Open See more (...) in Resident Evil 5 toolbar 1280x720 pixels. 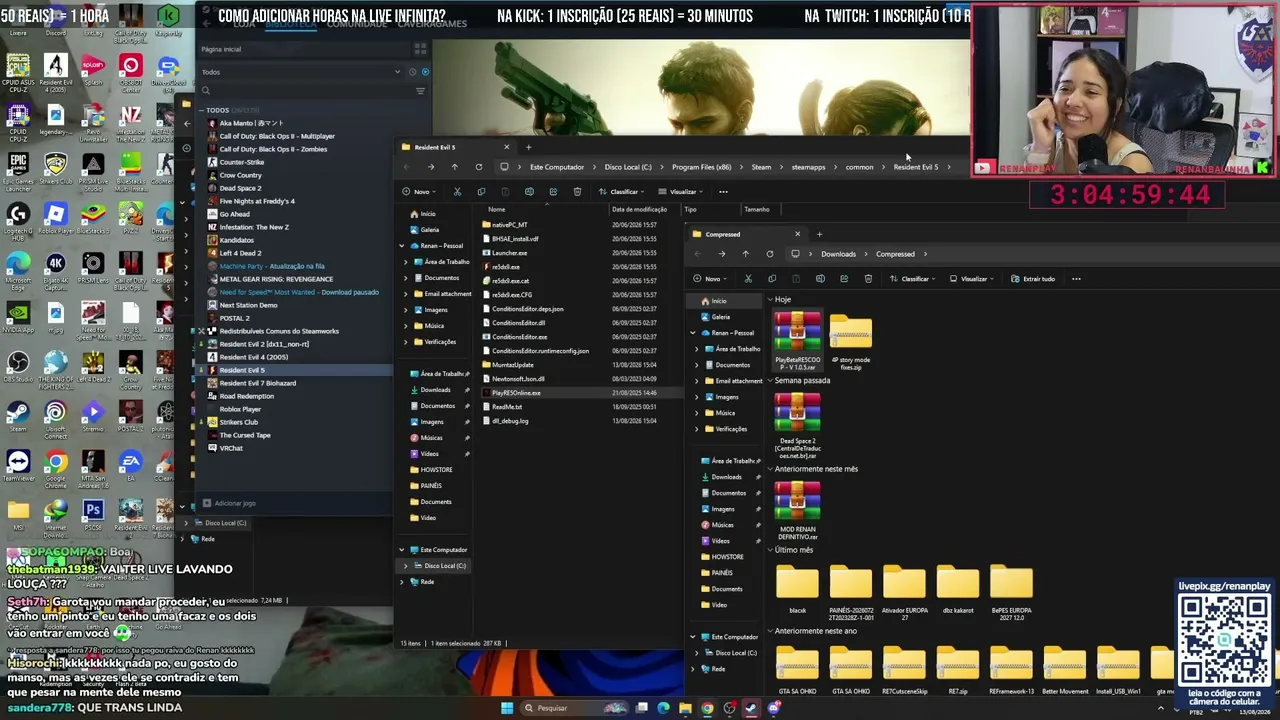(723, 192)
